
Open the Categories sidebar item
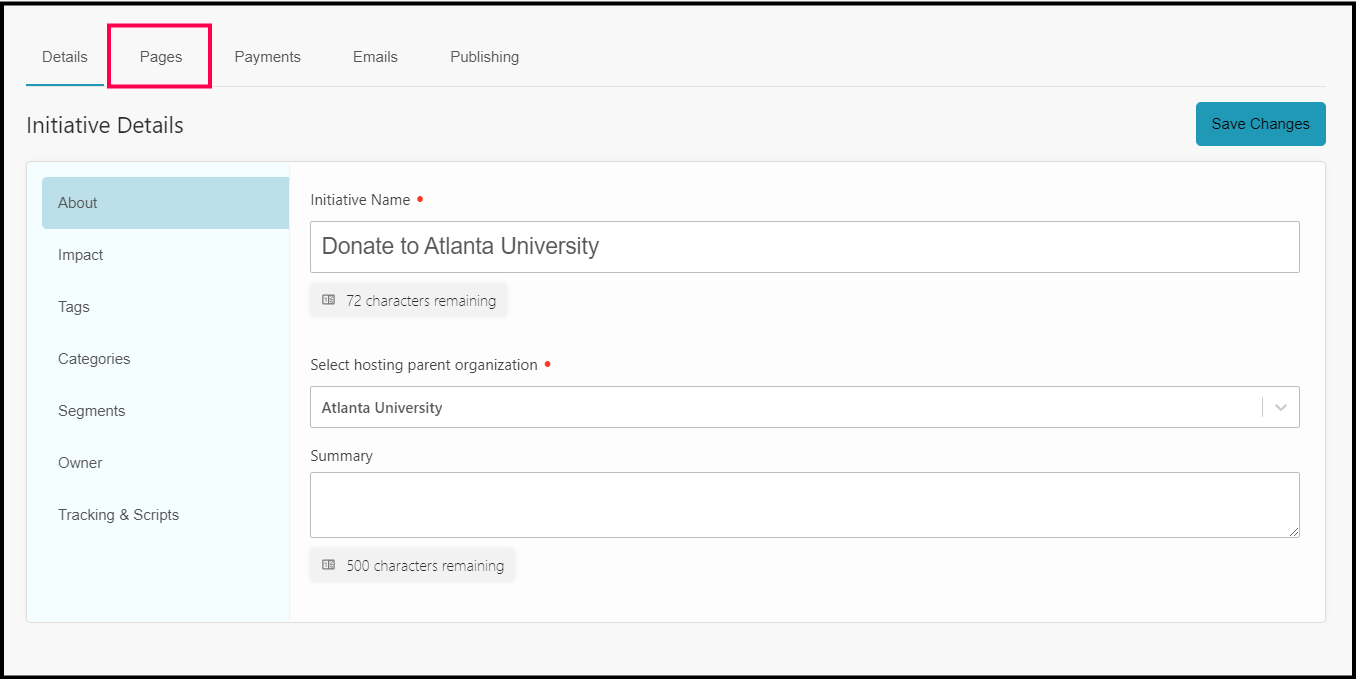[94, 359]
